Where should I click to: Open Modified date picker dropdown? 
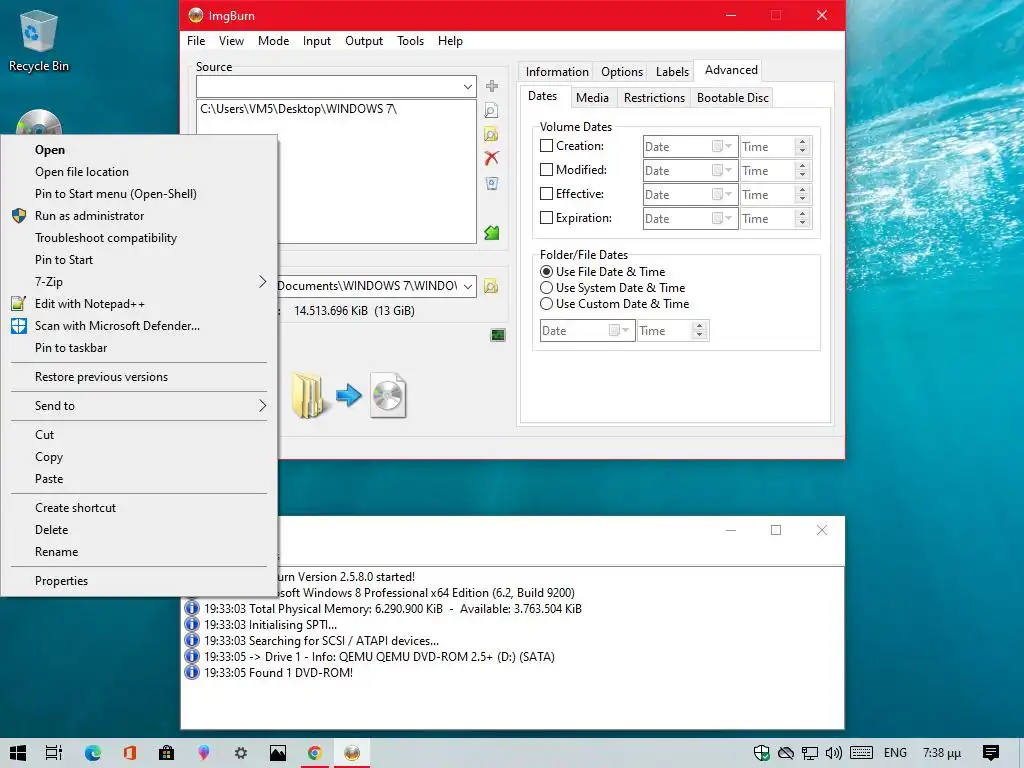tap(722, 170)
